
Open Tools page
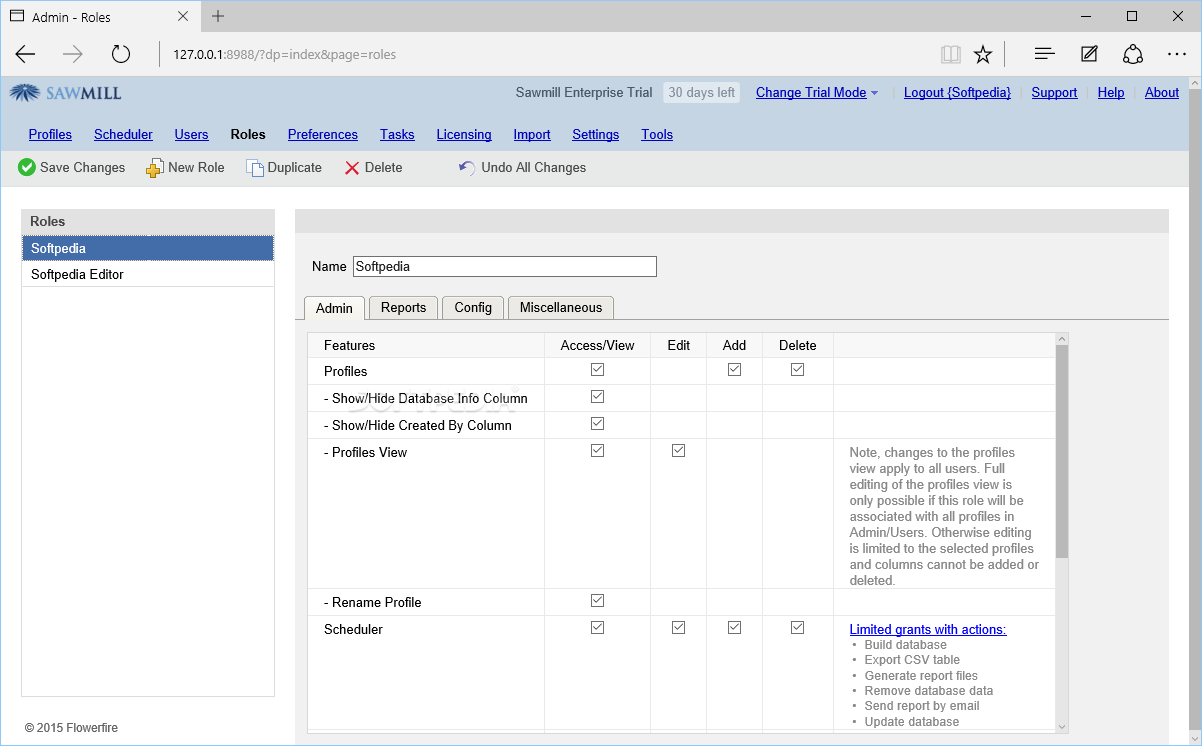click(x=657, y=135)
